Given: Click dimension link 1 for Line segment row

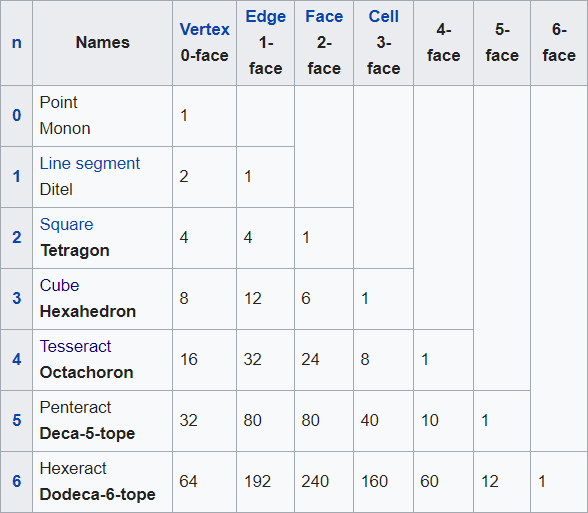Looking at the screenshot, I should [16, 176].
